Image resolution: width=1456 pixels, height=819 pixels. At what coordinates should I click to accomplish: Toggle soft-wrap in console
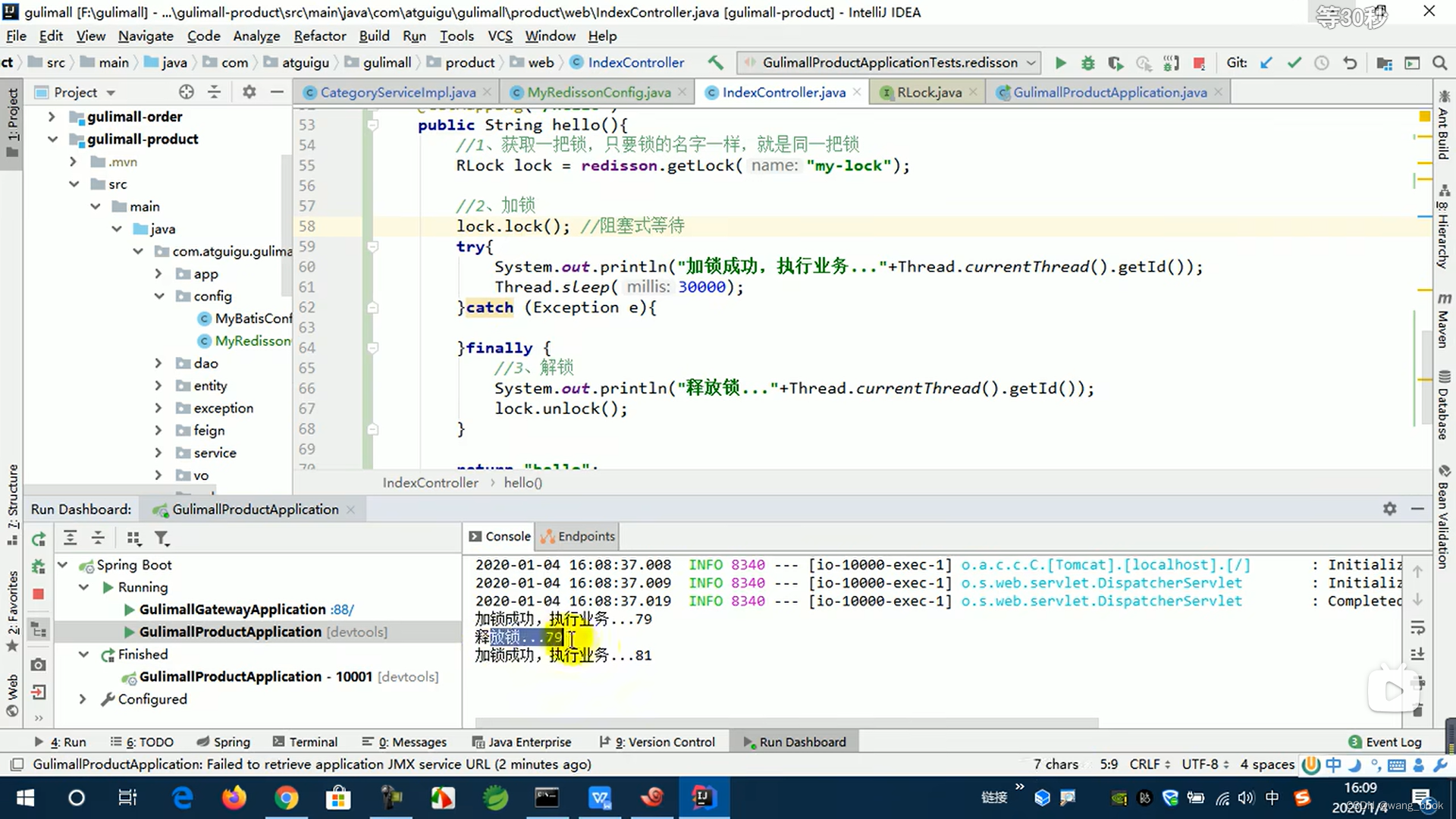point(1417,628)
